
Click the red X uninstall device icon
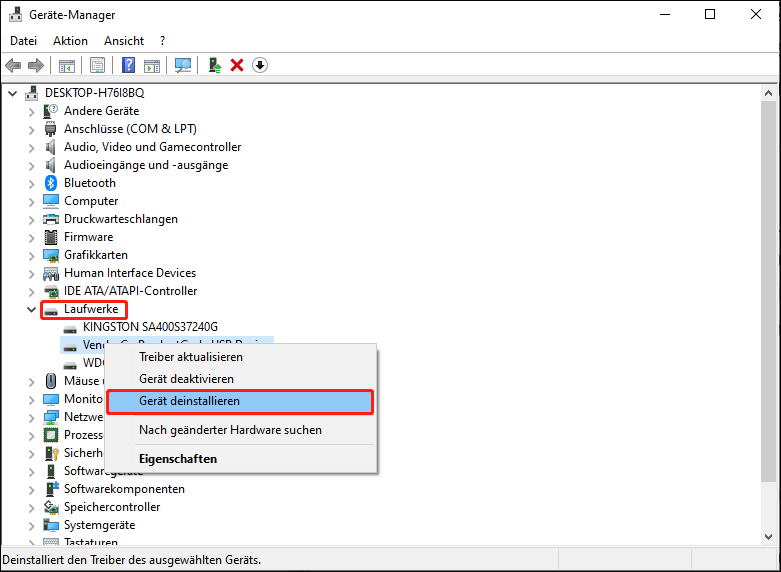(x=237, y=65)
